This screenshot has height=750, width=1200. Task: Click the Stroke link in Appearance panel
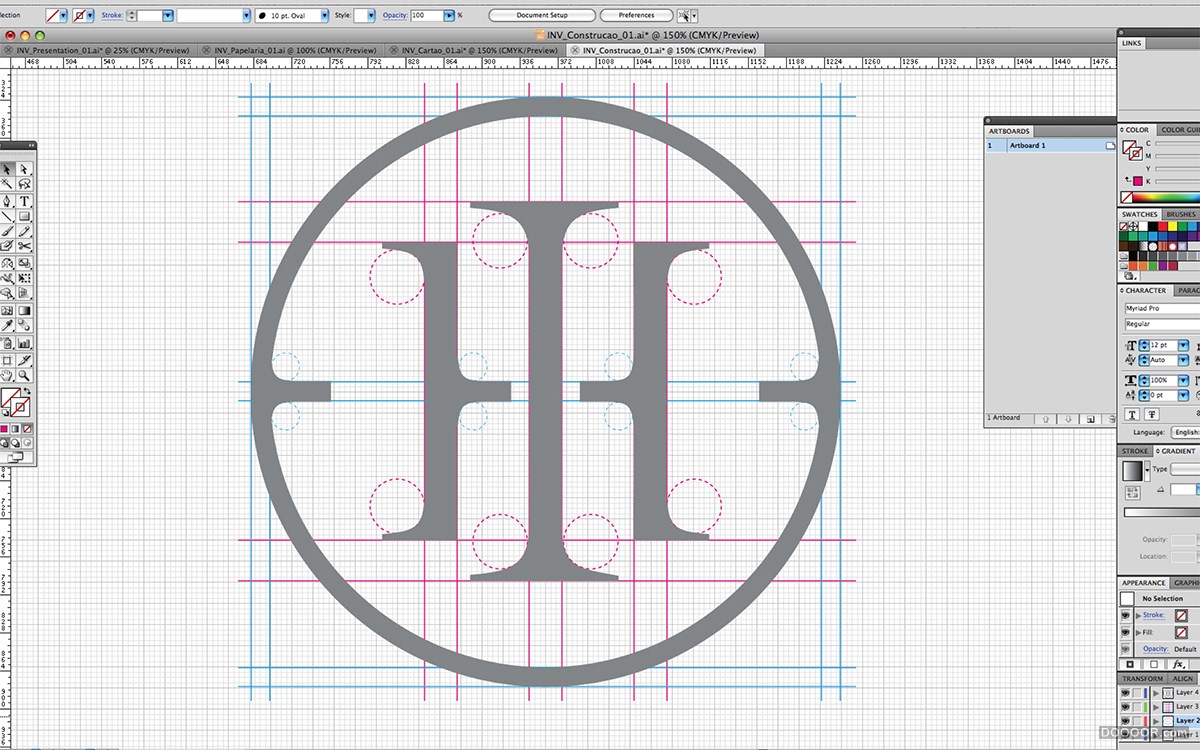point(1154,615)
